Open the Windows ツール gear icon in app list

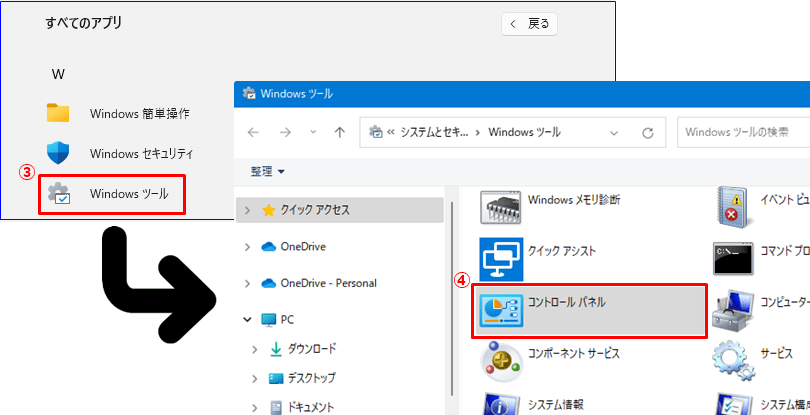58,194
